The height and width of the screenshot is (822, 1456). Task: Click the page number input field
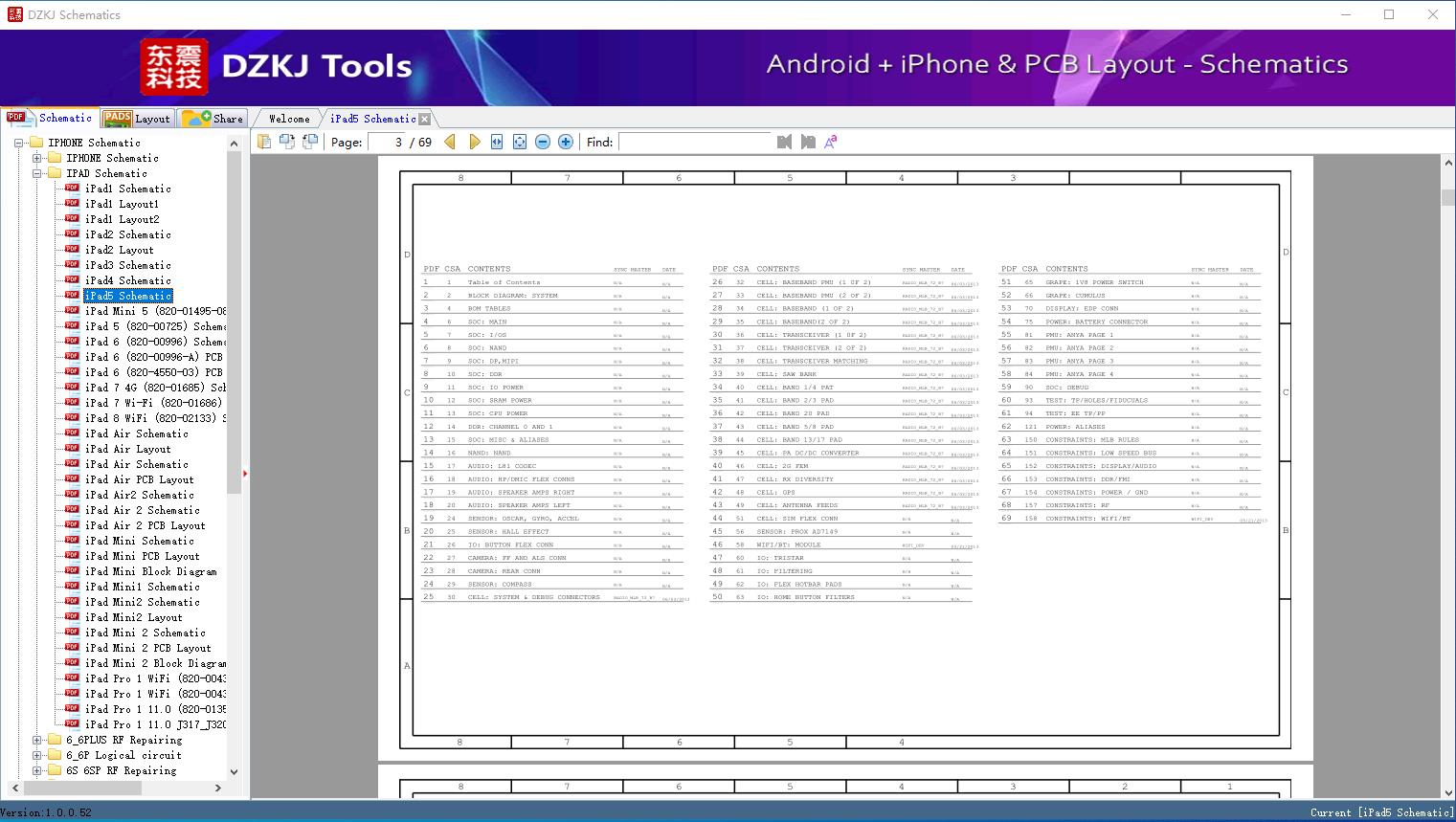pyautogui.click(x=386, y=142)
